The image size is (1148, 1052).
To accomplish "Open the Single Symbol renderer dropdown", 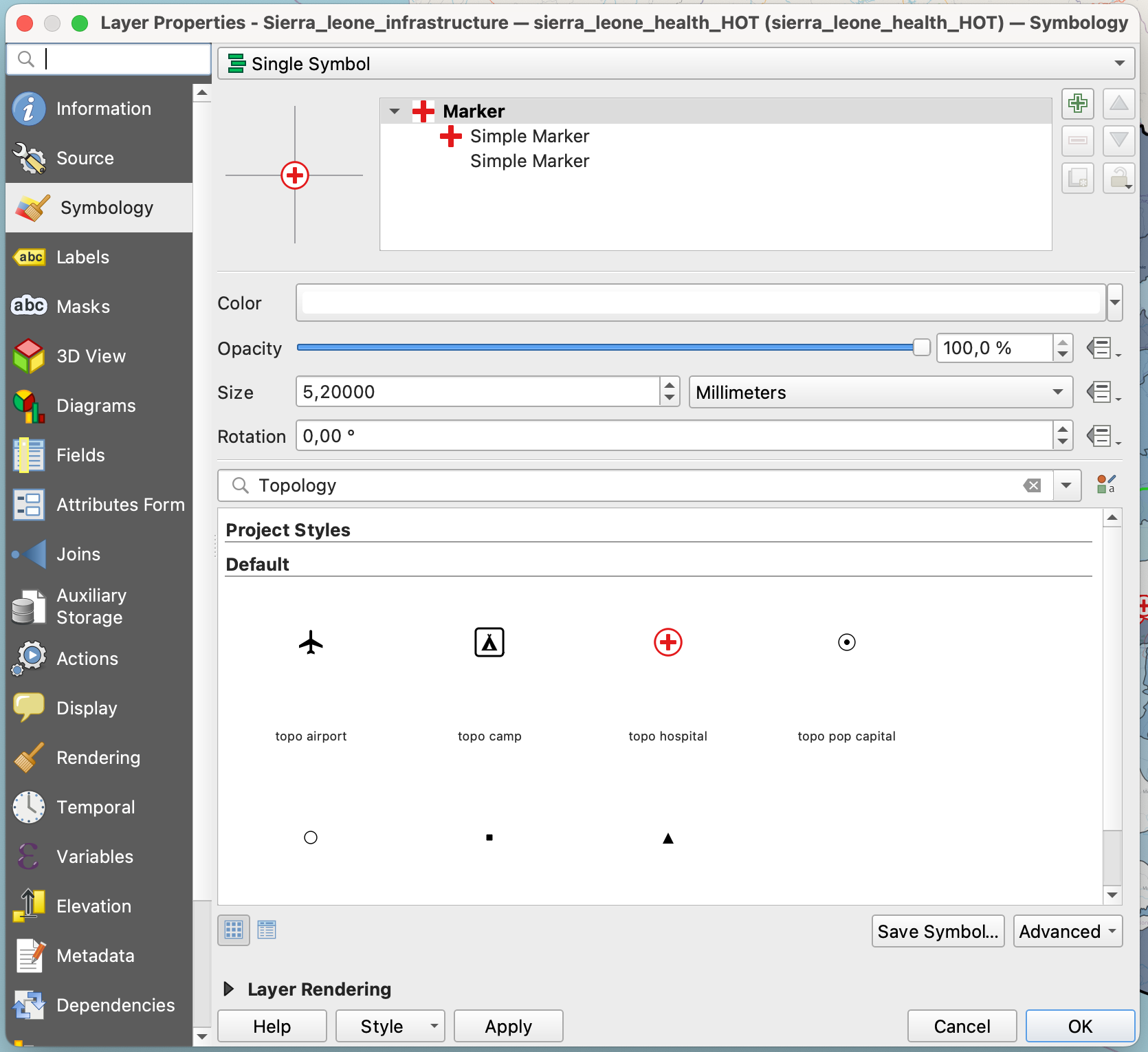I will pos(676,63).
